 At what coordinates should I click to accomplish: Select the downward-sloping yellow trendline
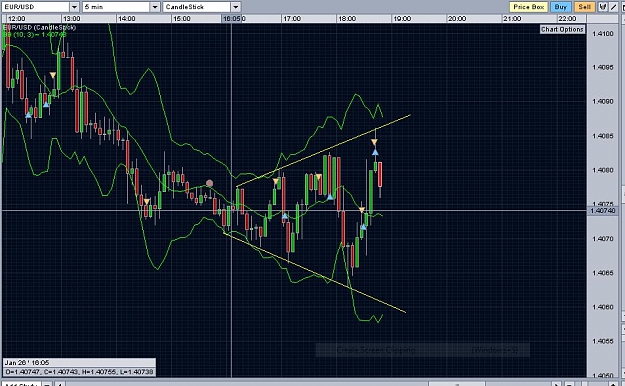315,273
